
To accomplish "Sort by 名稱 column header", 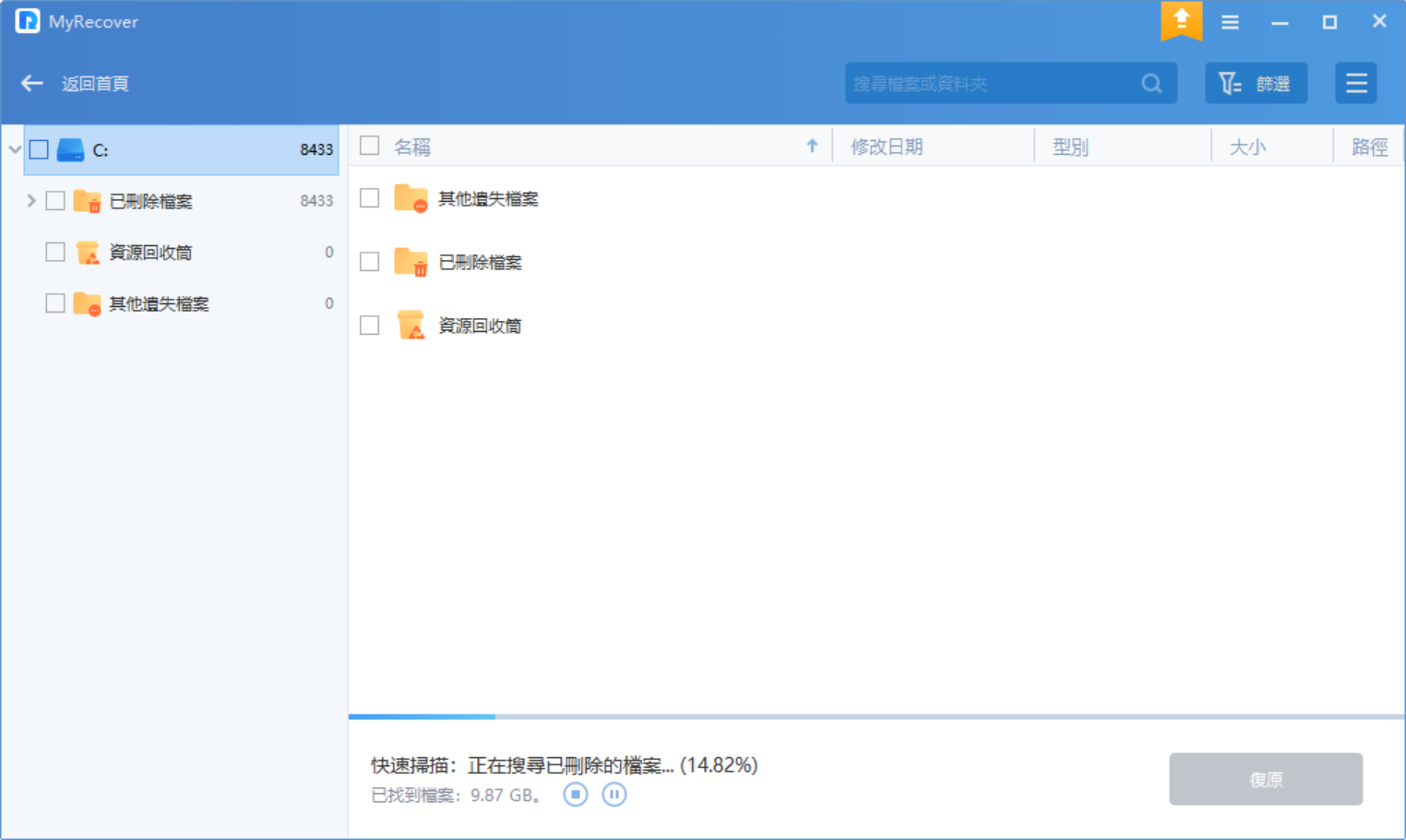I will [x=411, y=148].
